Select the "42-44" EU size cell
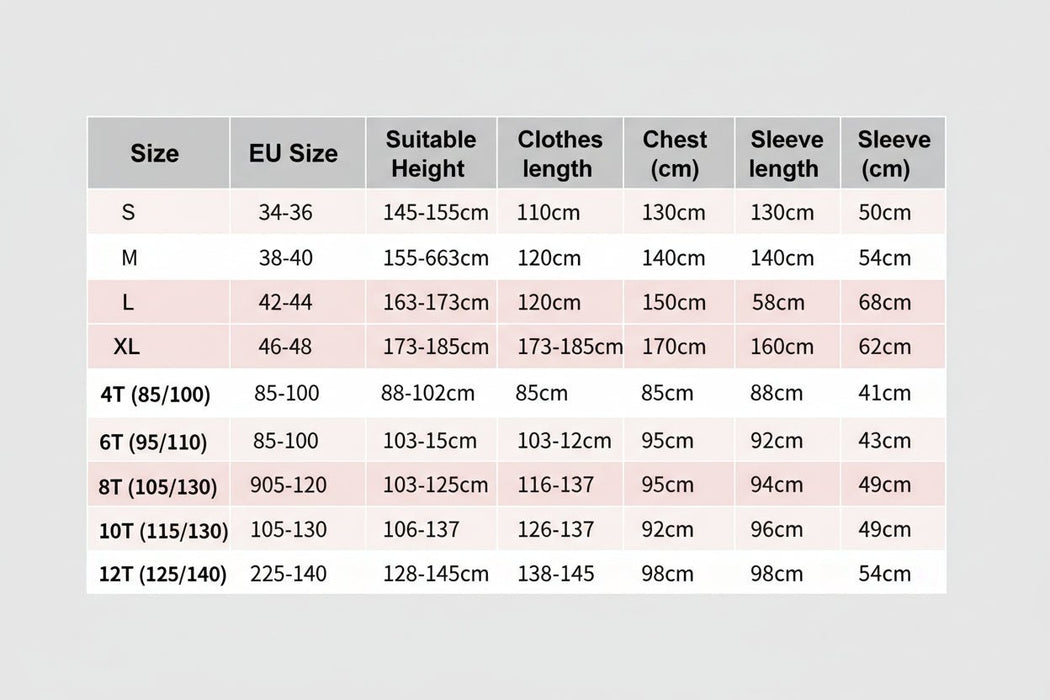This screenshot has width=1050, height=700. pyautogui.click(x=285, y=302)
